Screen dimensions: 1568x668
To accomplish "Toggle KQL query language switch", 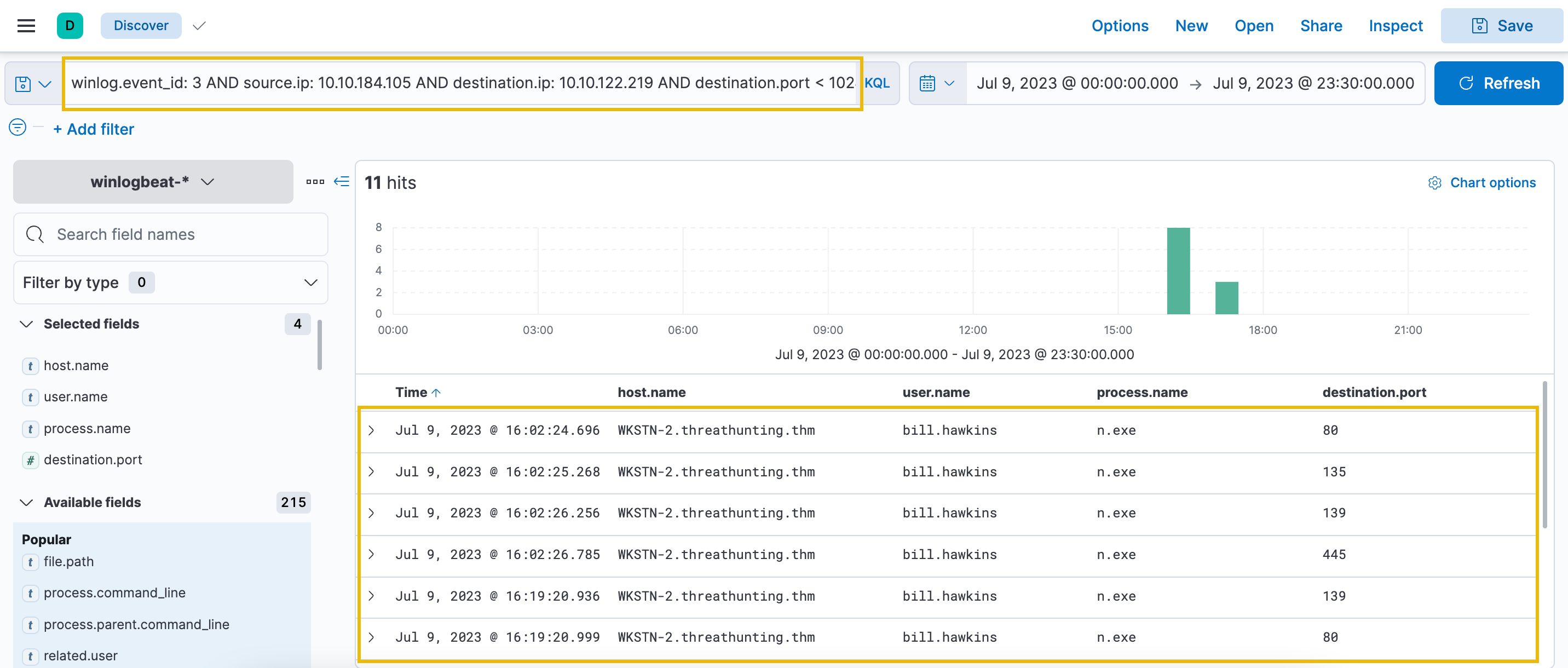I will (877, 83).
